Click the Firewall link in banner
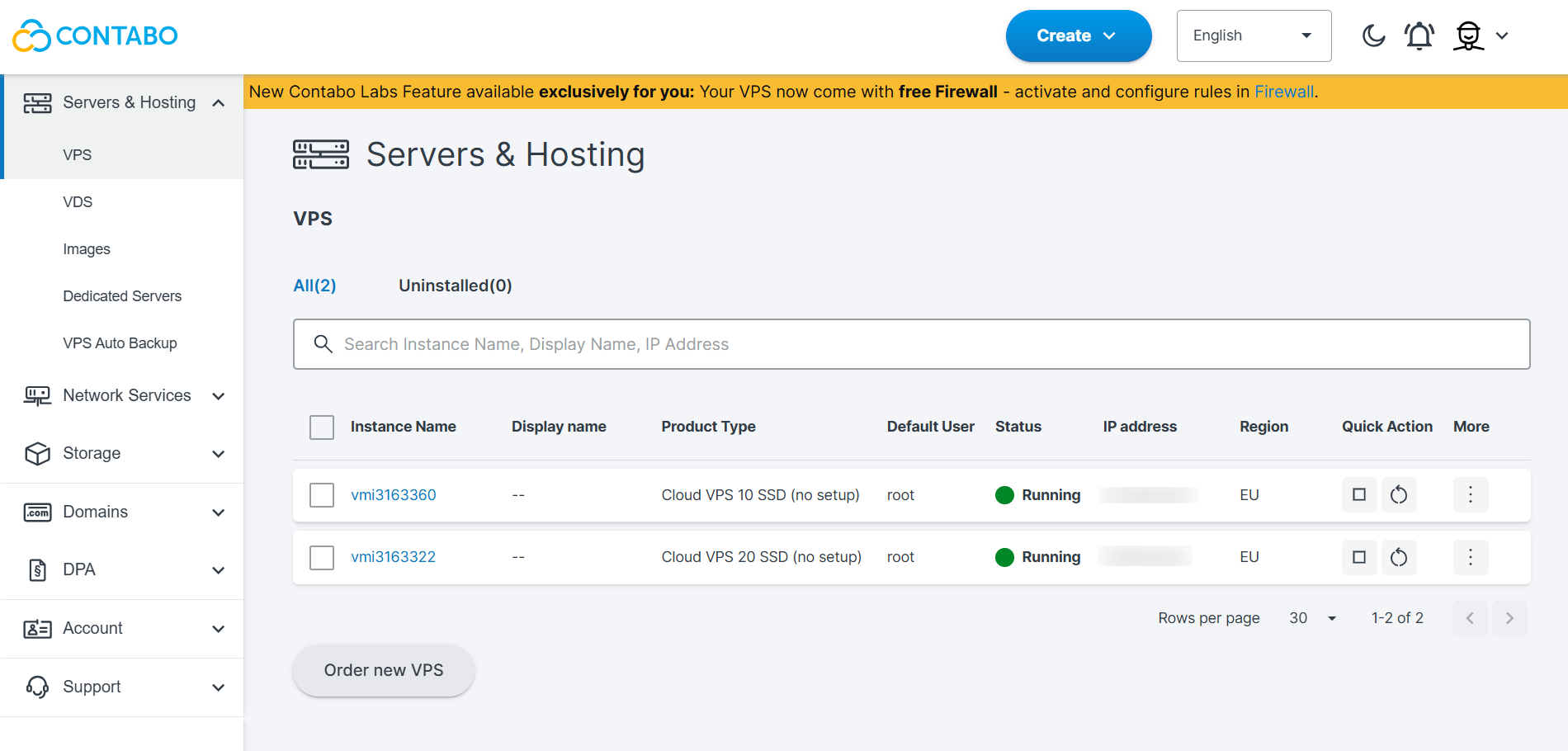The width and height of the screenshot is (1568, 751). [x=1284, y=92]
